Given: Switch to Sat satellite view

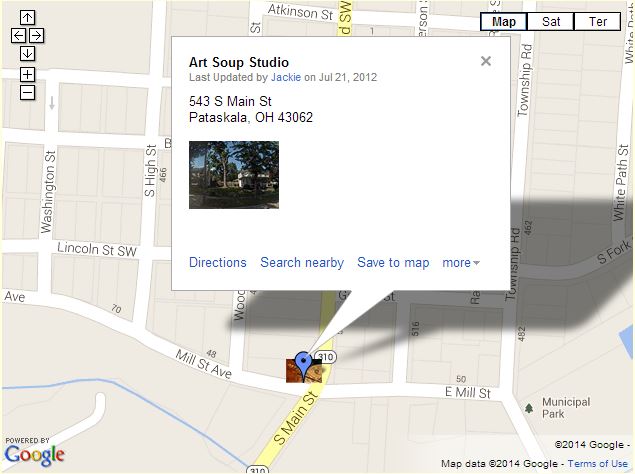Looking at the screenshot, I should (x=551, y=21).
